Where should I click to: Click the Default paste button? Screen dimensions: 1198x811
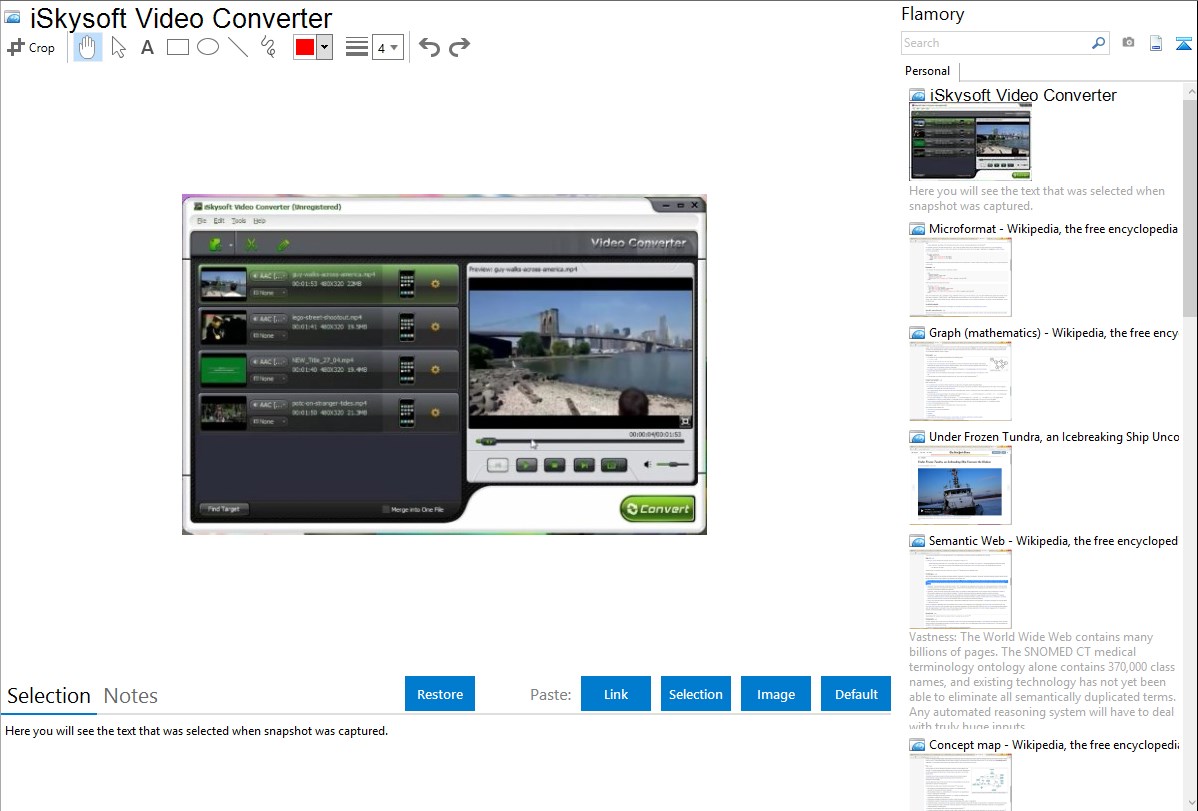856,694
